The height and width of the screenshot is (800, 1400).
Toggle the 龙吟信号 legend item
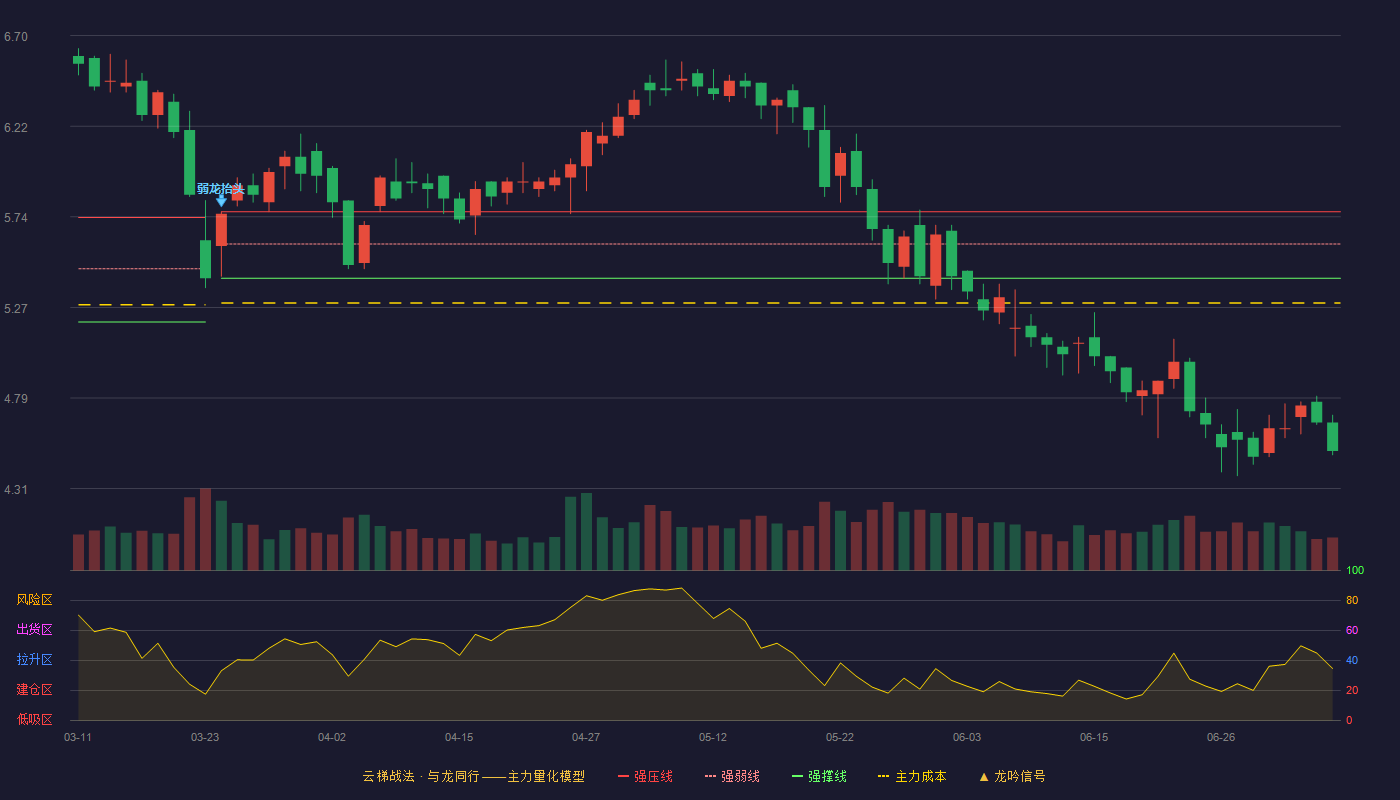click(1012, 776)
